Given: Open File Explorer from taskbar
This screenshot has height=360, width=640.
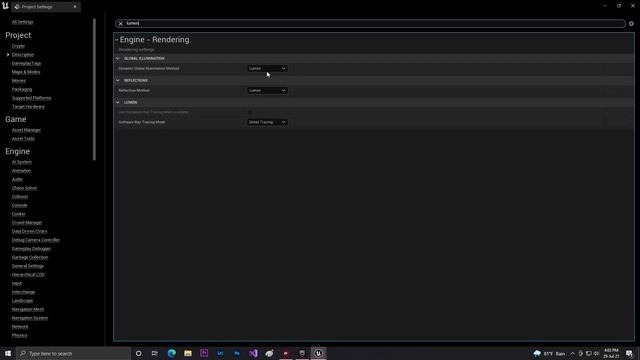Looking at the screenshot, I should click(188, 353).
